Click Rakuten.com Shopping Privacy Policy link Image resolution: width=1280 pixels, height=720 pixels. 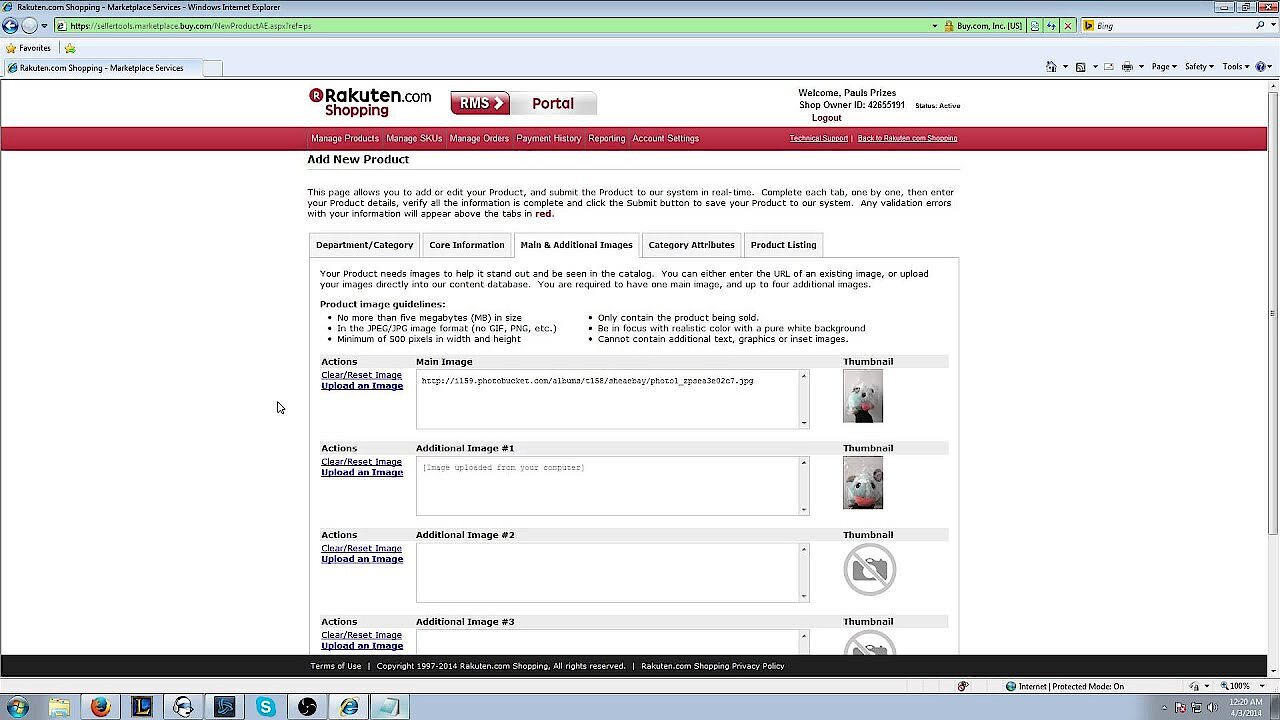pyautogui.click(x=712, y=666)
